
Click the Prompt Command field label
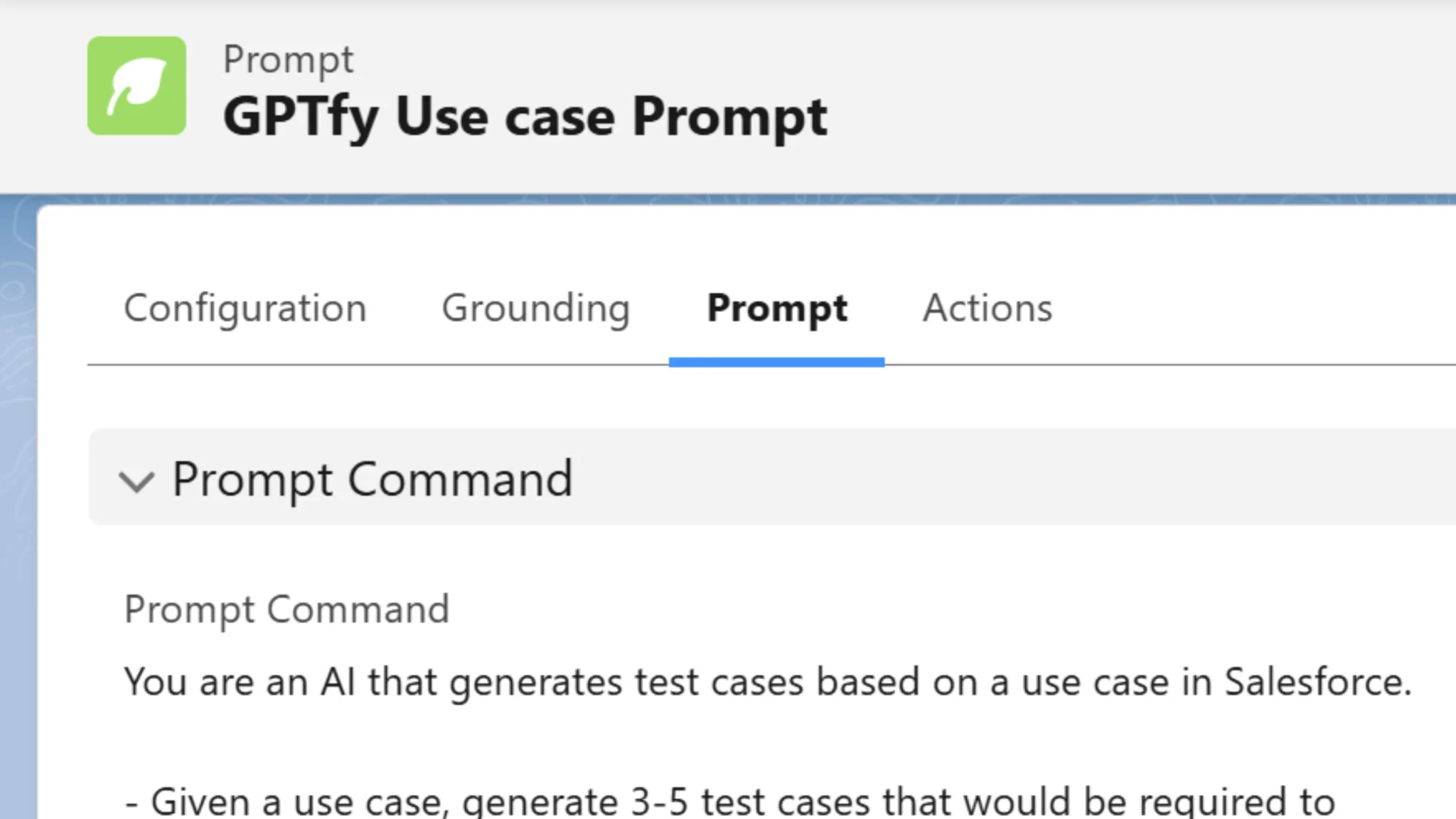[286, 609]
